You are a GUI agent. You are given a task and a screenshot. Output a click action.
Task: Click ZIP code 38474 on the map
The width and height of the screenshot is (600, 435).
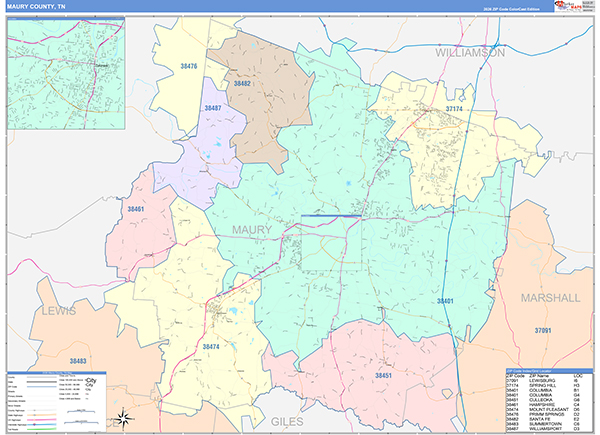[211, 347]
